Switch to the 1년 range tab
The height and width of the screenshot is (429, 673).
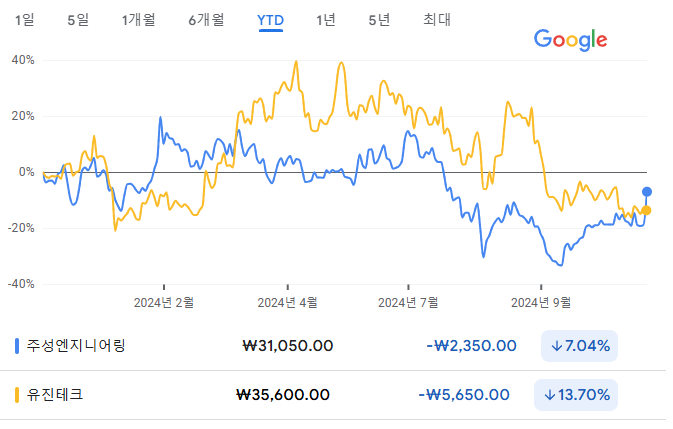[x=326, y=20]
